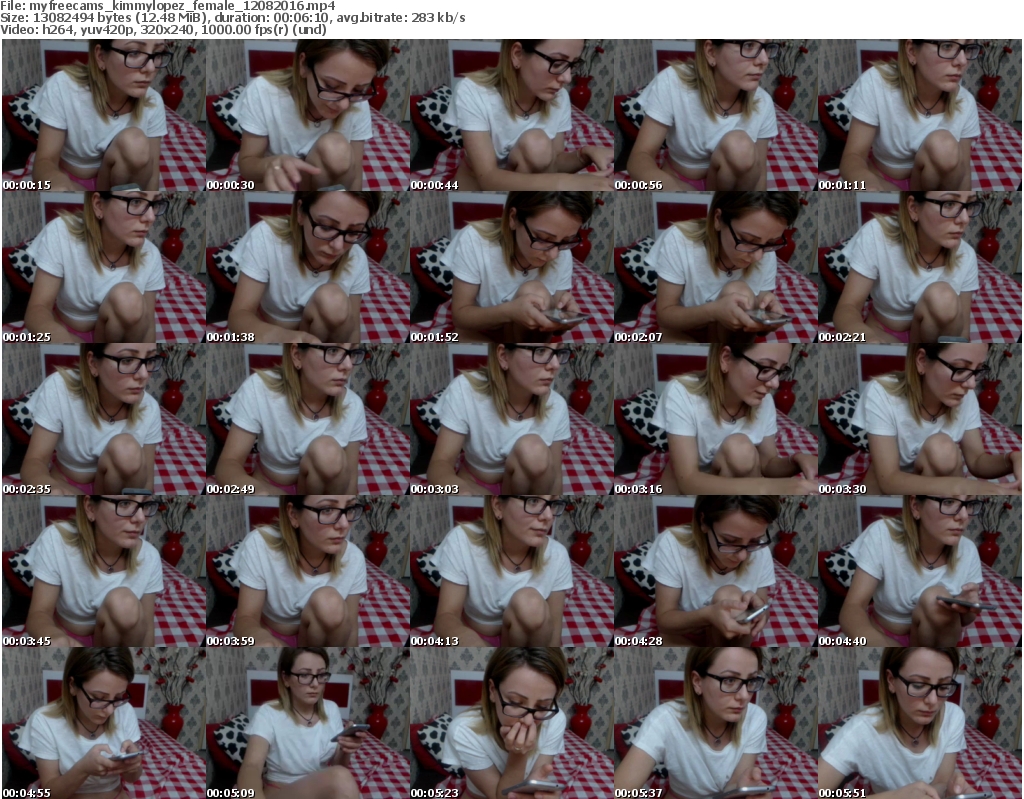Image resolution: width=1024 pixels, height=799 pixels.
Task: Select the last frame, 00:05:51
Action: tap(920, 723)
